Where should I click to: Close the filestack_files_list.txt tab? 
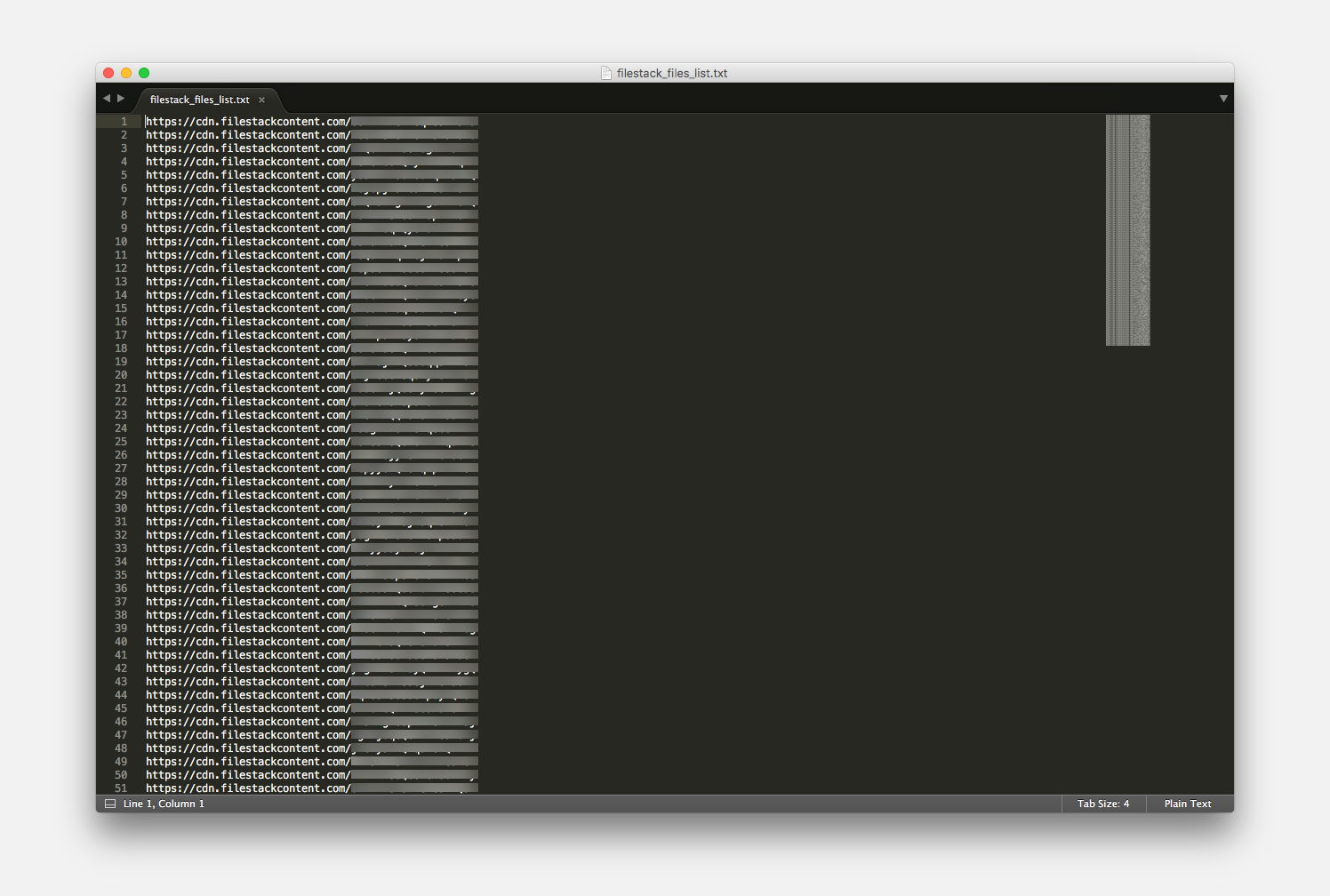tap(261, 100)
